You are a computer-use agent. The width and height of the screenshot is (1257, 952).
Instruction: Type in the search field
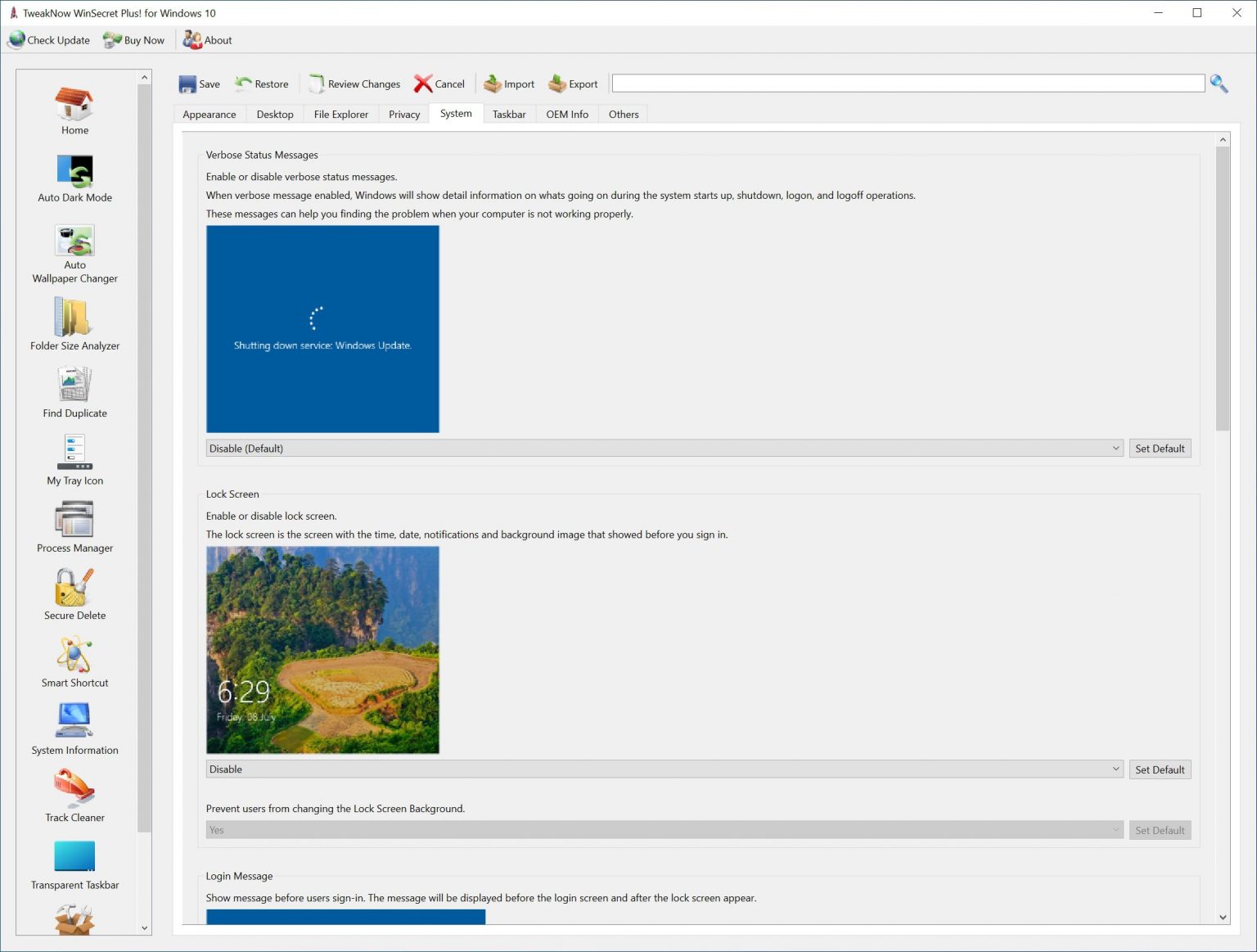click(908, 83)
